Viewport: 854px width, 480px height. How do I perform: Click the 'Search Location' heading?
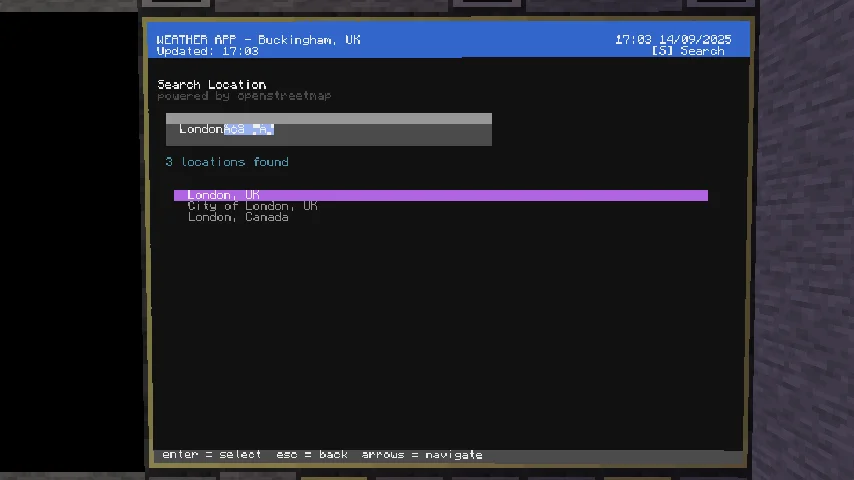[211, 85]
